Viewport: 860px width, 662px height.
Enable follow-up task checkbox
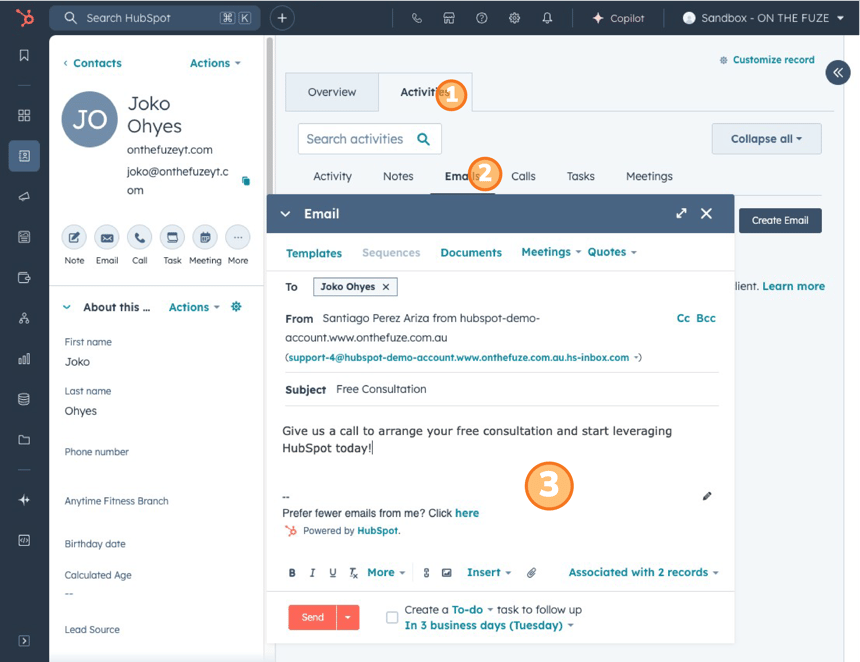392,618
